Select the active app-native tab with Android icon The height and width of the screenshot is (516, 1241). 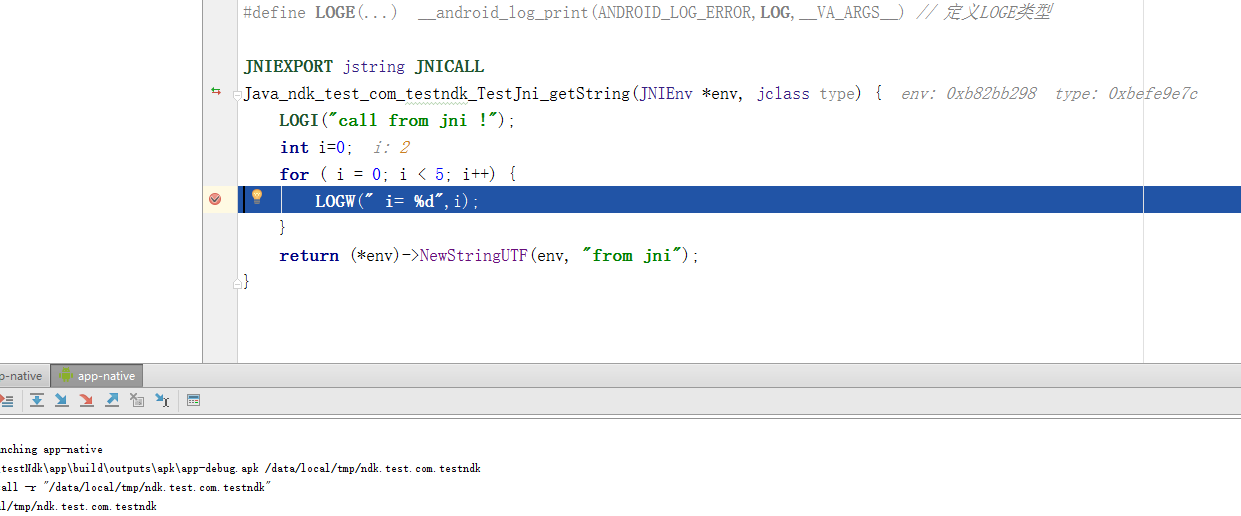[97, 376]
